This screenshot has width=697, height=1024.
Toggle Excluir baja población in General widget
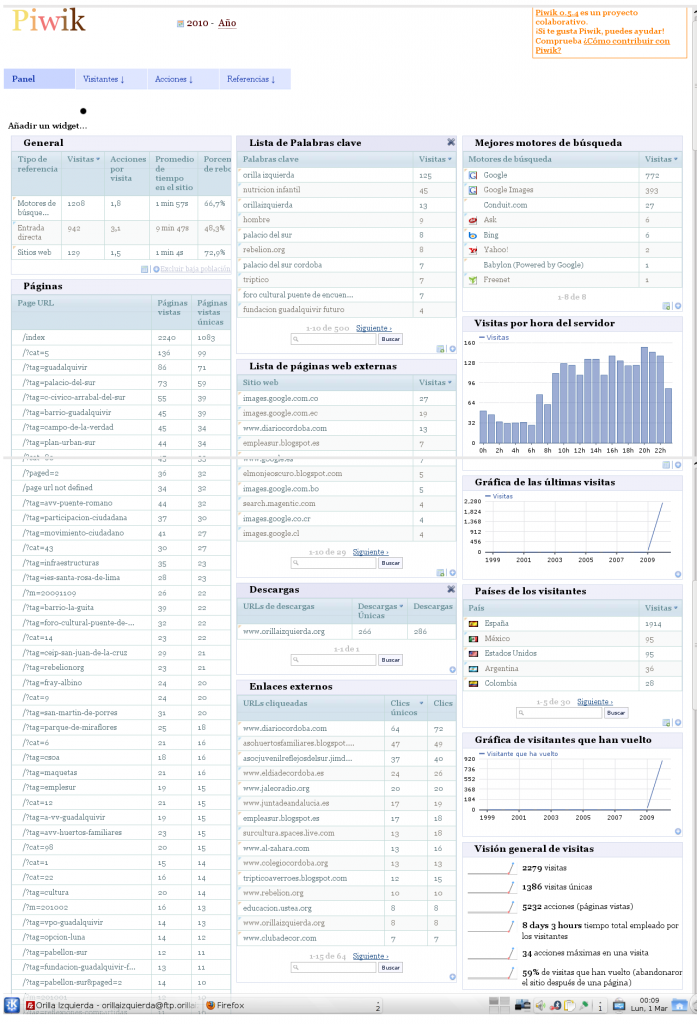coord(190,270)
